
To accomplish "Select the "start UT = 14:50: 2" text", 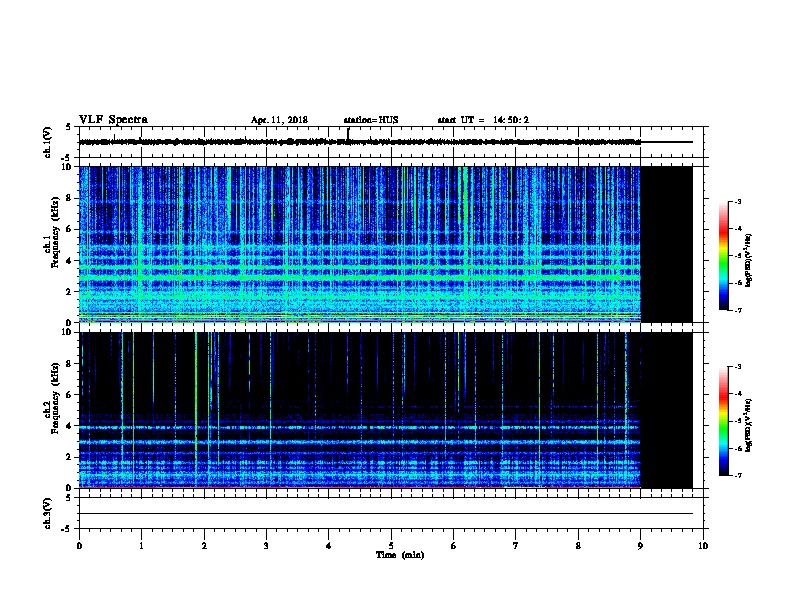I will [x=483, y=120].
